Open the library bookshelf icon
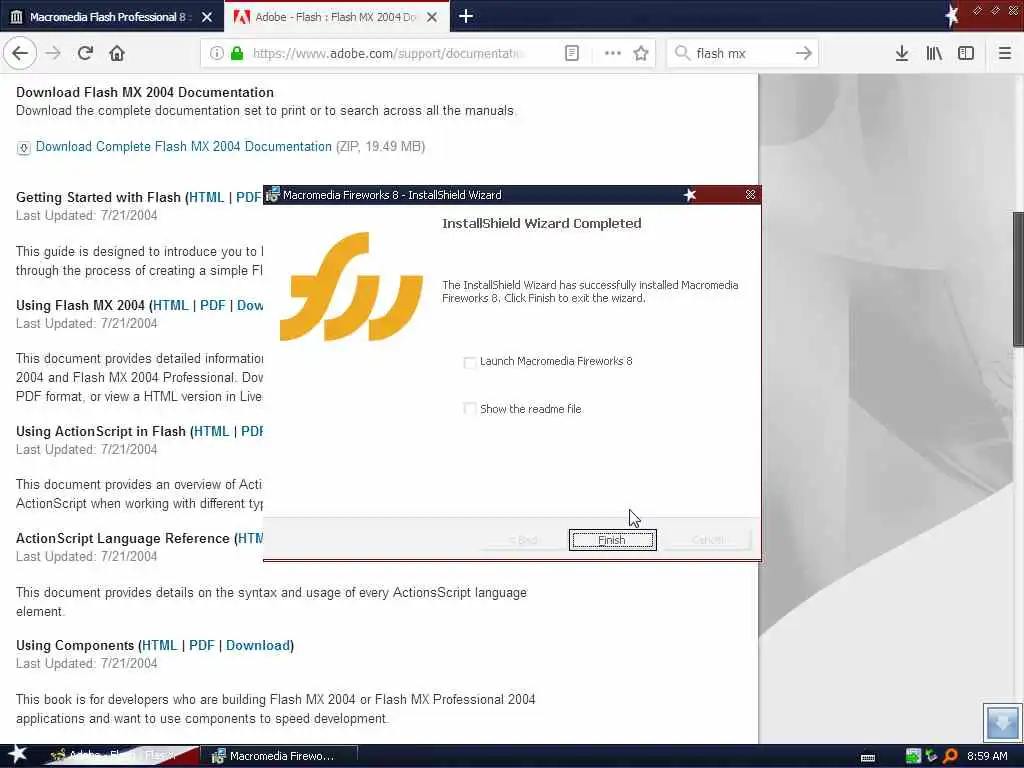 [934, 53]
